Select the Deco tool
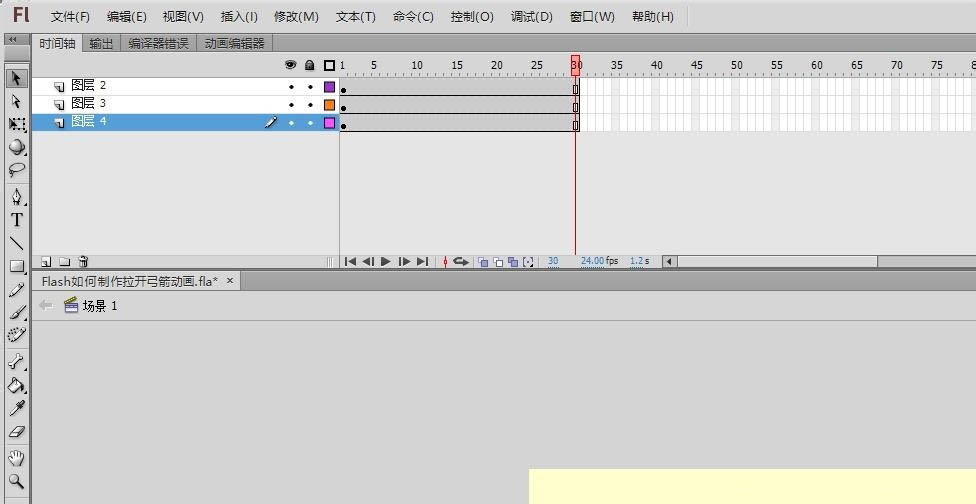This screenshot has width=976, height=504. [16, 335]
